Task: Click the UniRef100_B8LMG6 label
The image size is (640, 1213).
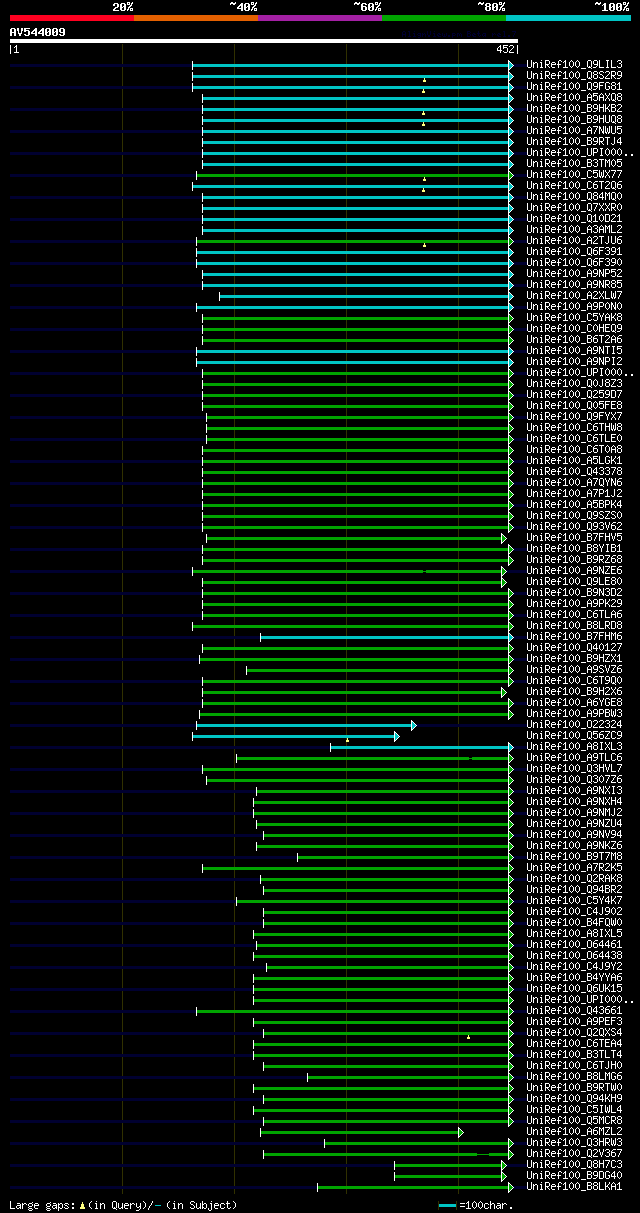Action: tap(574, 1076)
